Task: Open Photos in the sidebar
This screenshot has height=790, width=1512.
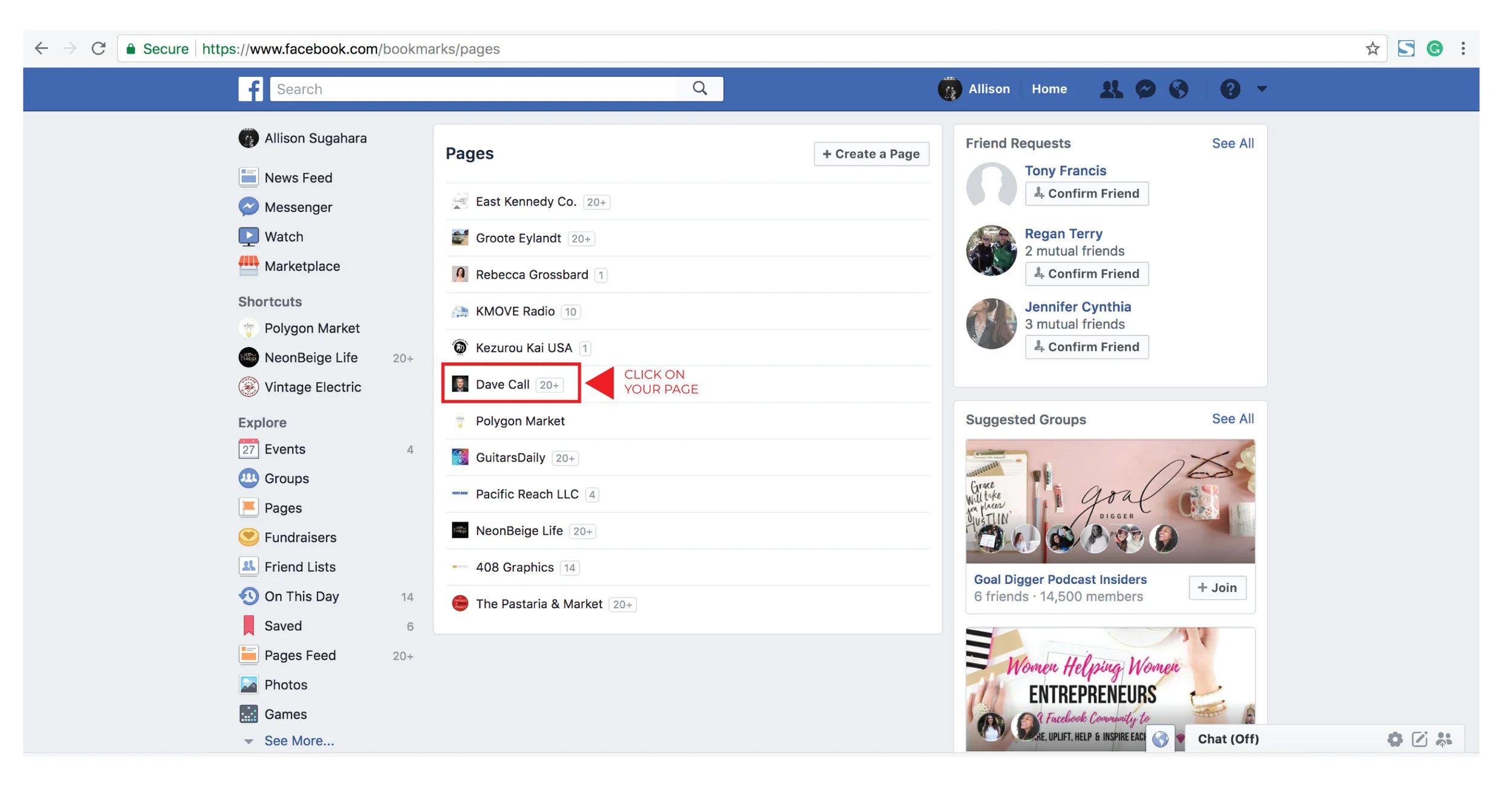Action: click(273, 684)
